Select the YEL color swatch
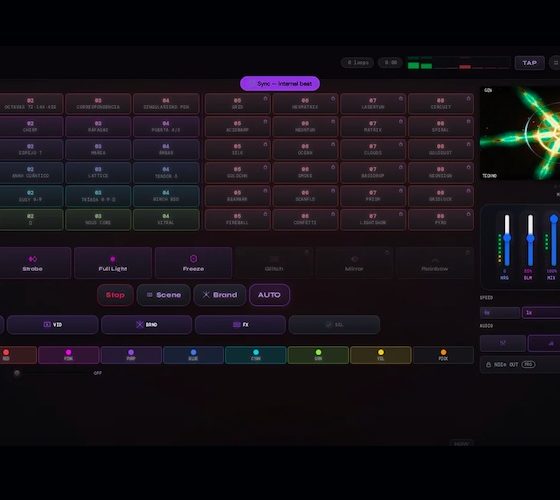Viewport: 560px width, 500px height. (x=381, y=355)
